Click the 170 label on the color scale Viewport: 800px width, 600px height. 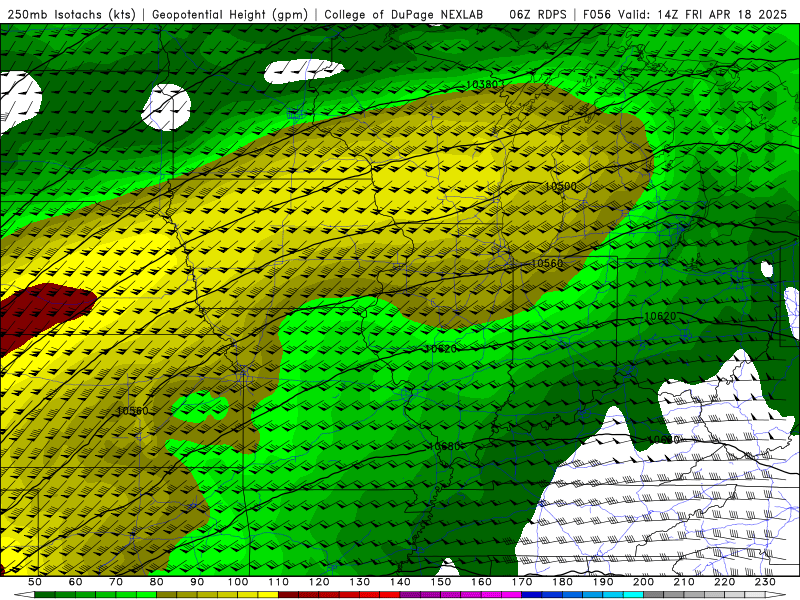click(522, 582)
